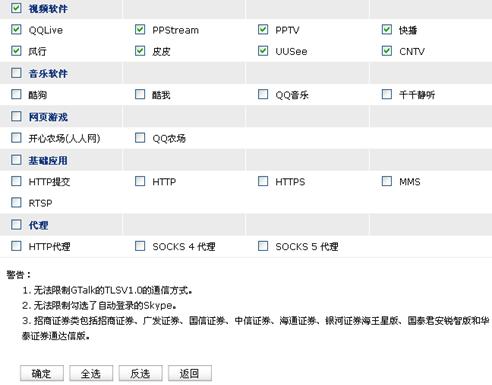Check the MMS checkbox
This screenshot has height=385, width=492.
pyautogui.click(x=387, y=181)
